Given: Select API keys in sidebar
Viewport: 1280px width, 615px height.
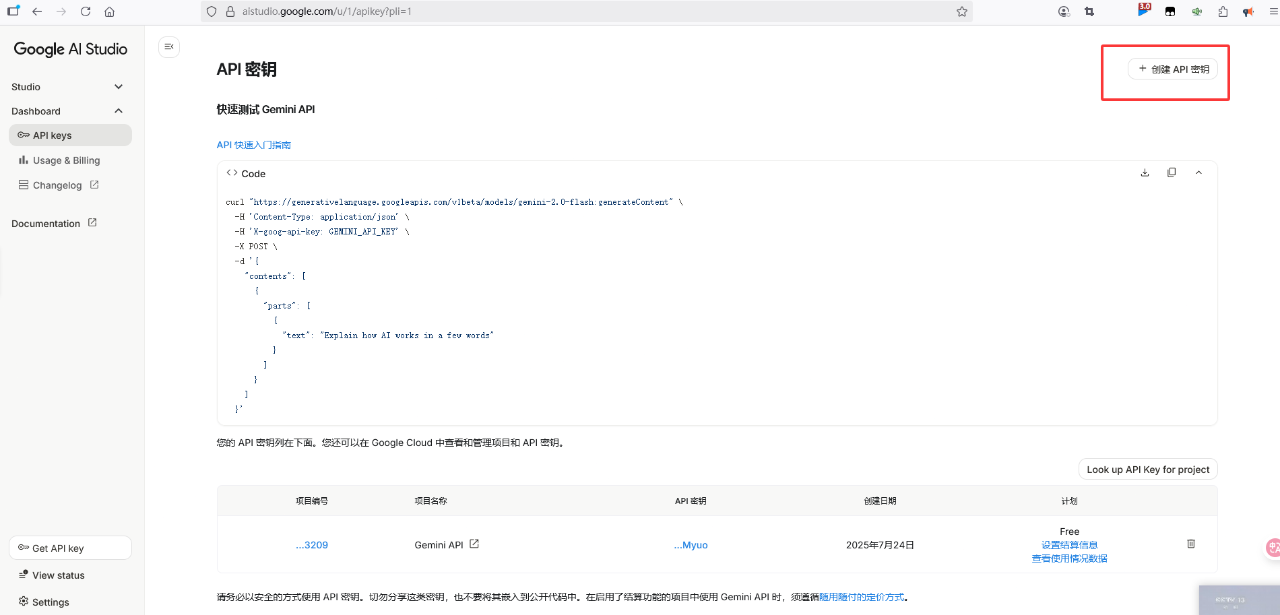Looking at the screenshot, I should click(x=70, y=135).
